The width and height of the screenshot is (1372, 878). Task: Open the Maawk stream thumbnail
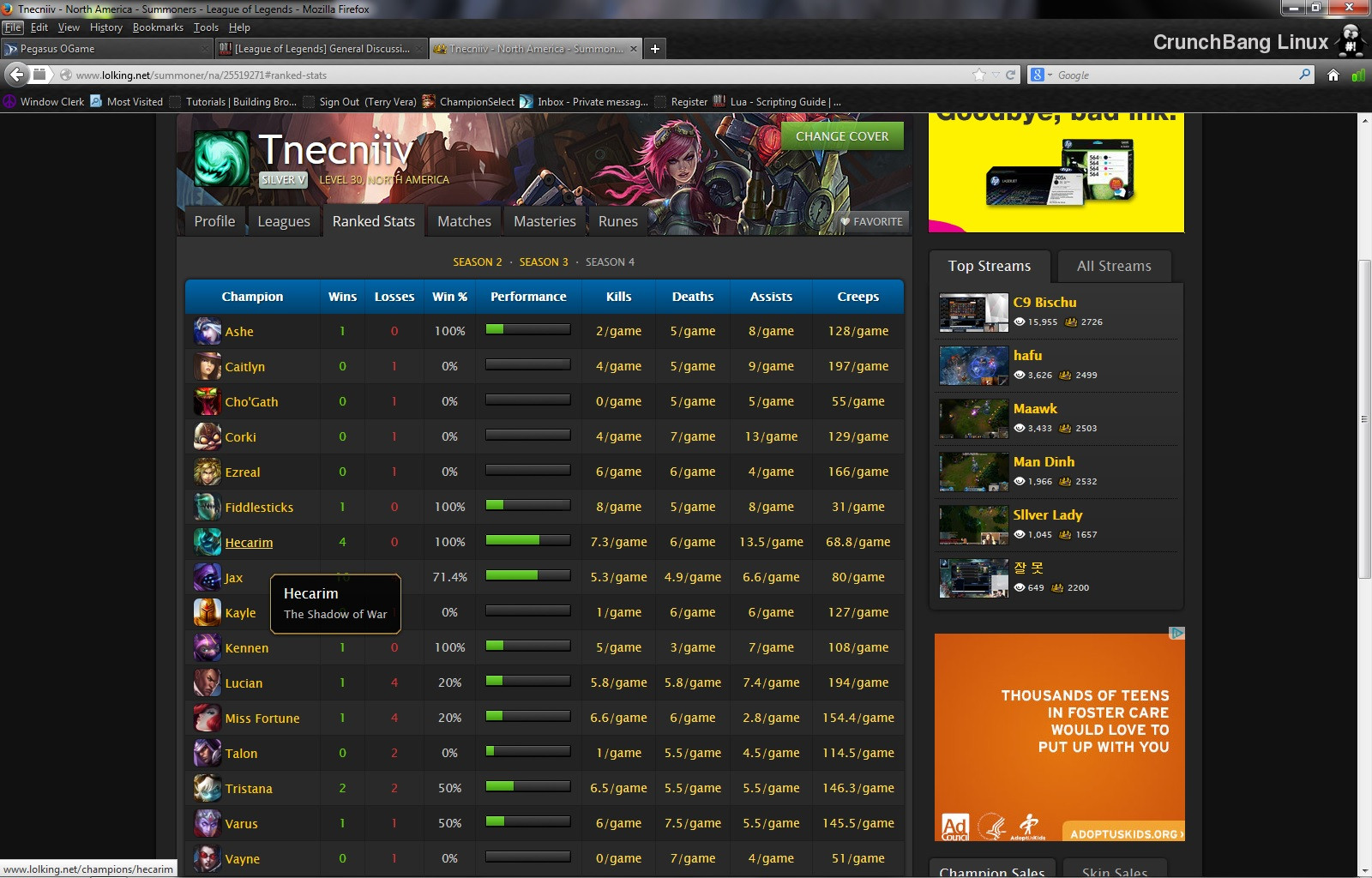[974, 419]
